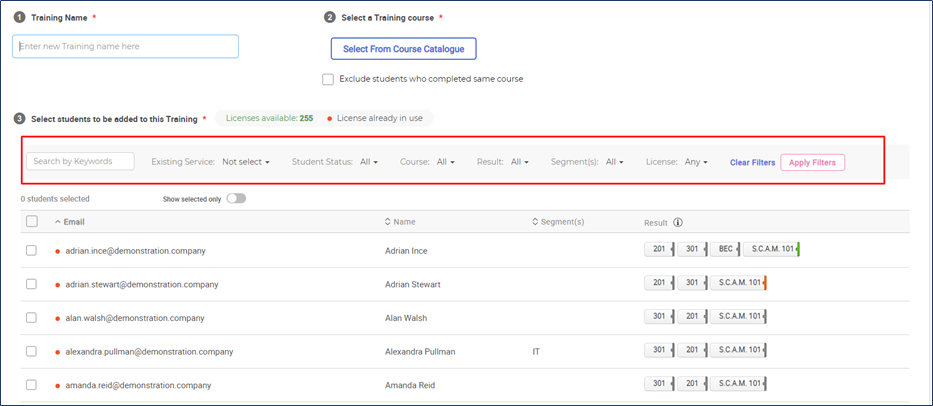Open the Existing Service dropdown
This screenshot has height=406, width=933.
[246, 162]
